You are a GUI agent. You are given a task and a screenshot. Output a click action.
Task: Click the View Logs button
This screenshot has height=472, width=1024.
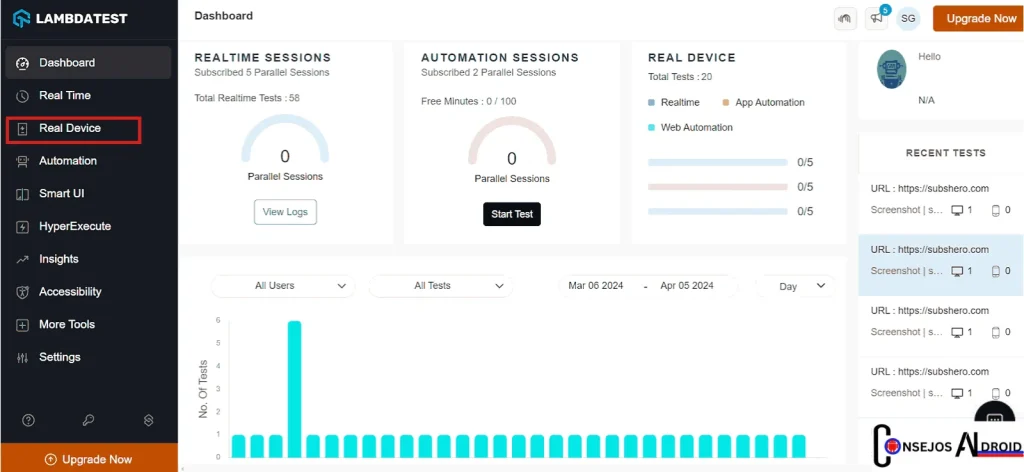tap(285, 212)
